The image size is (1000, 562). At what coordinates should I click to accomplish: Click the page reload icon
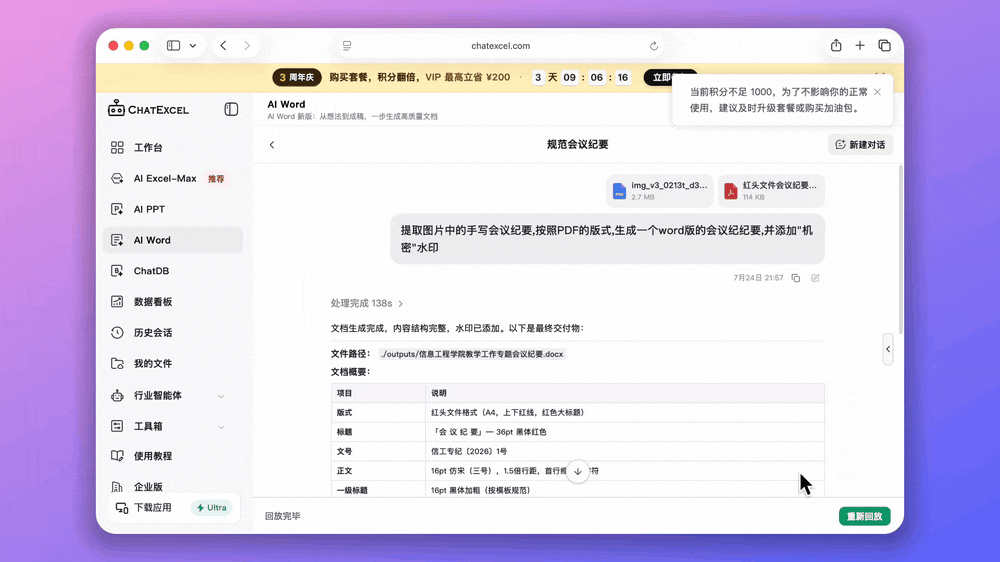click(654, 46)
